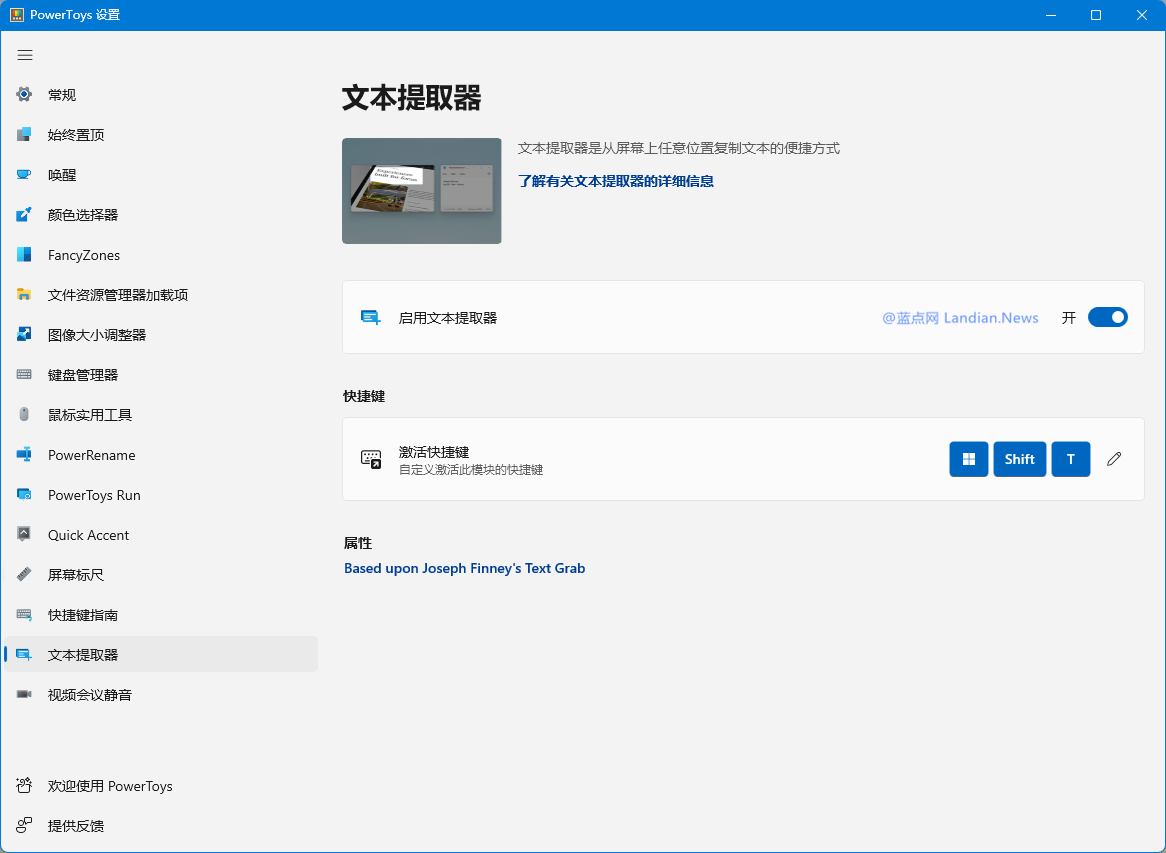The height and width of the screenshot is (853, 1166).
Task: Switch to FancyZones settings
Action: pos(161,255)
